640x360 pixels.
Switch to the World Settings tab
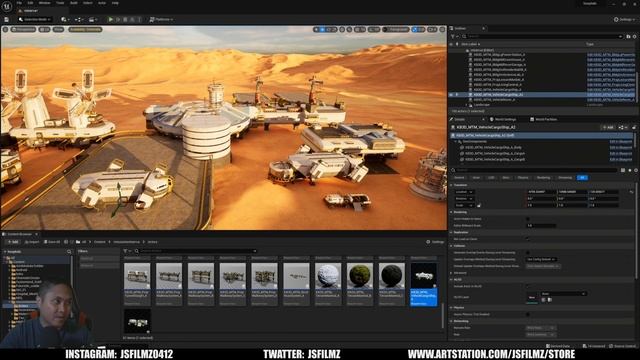pyautogui.click(x=503, y=120)
